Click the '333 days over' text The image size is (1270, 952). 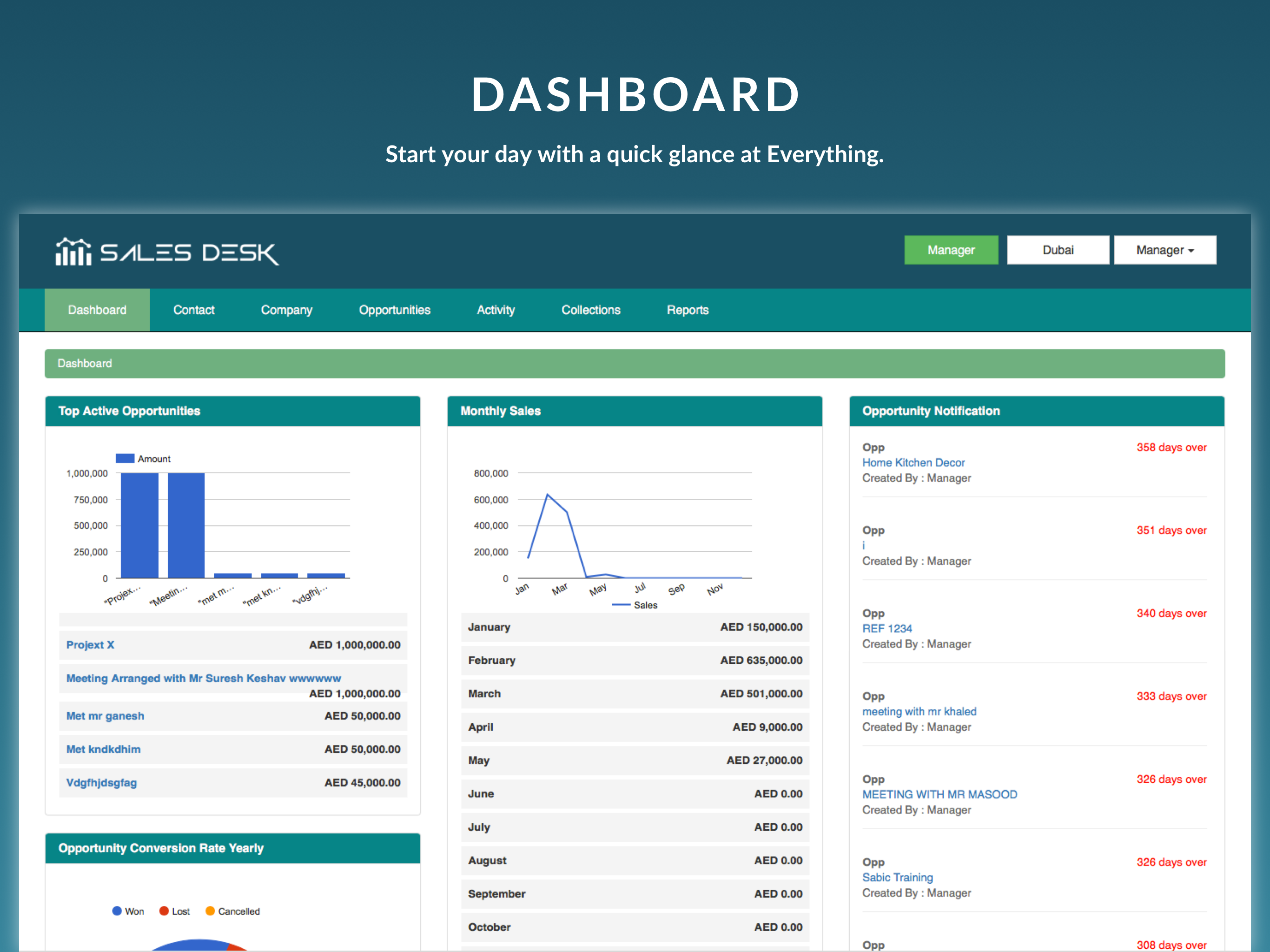[x=1171, y=696]
